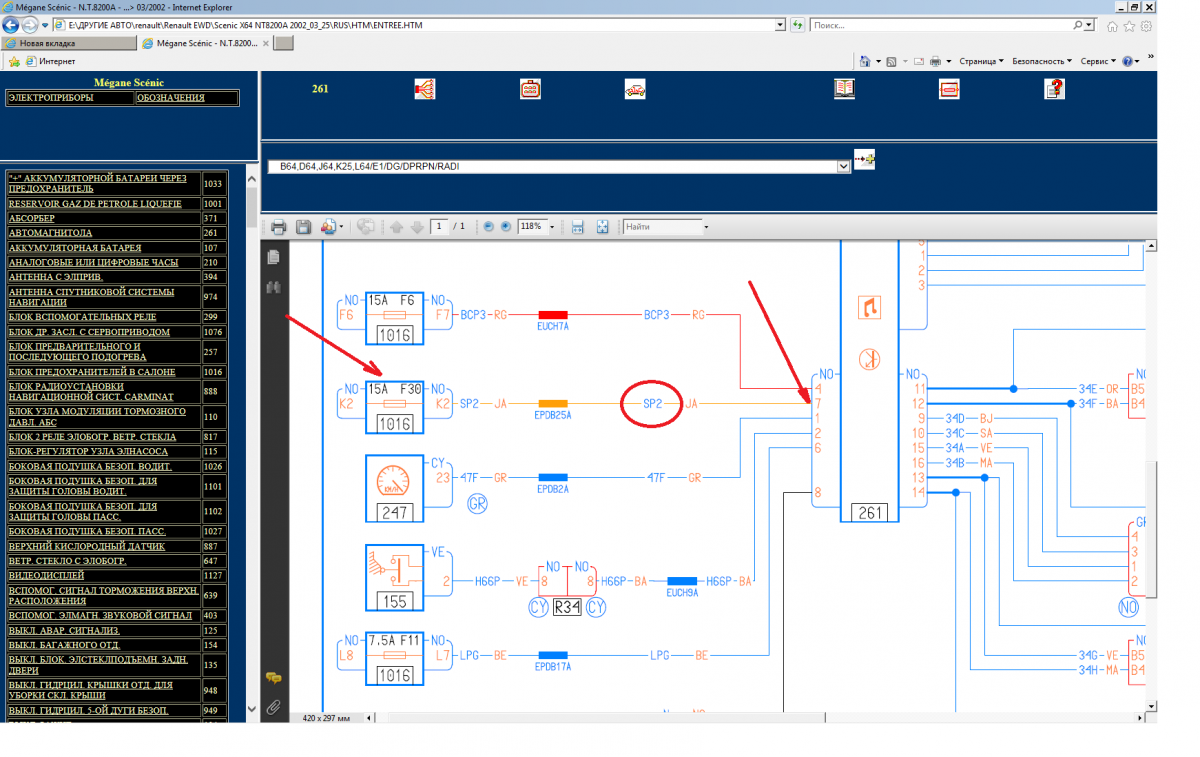Click the arrow-plus icon beside variant dropdown
This screenshot has height=757, width=1200.
click(x=864, y=159)
